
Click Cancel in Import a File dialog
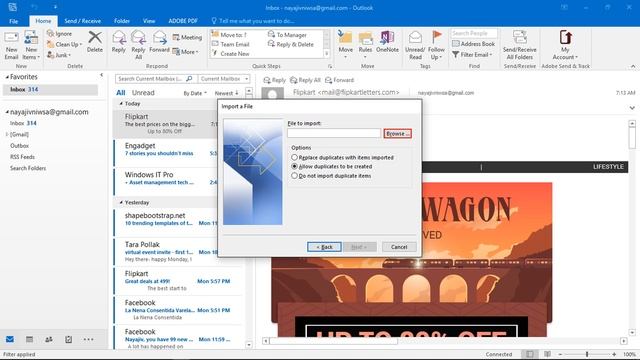click(x=399, y=247)
